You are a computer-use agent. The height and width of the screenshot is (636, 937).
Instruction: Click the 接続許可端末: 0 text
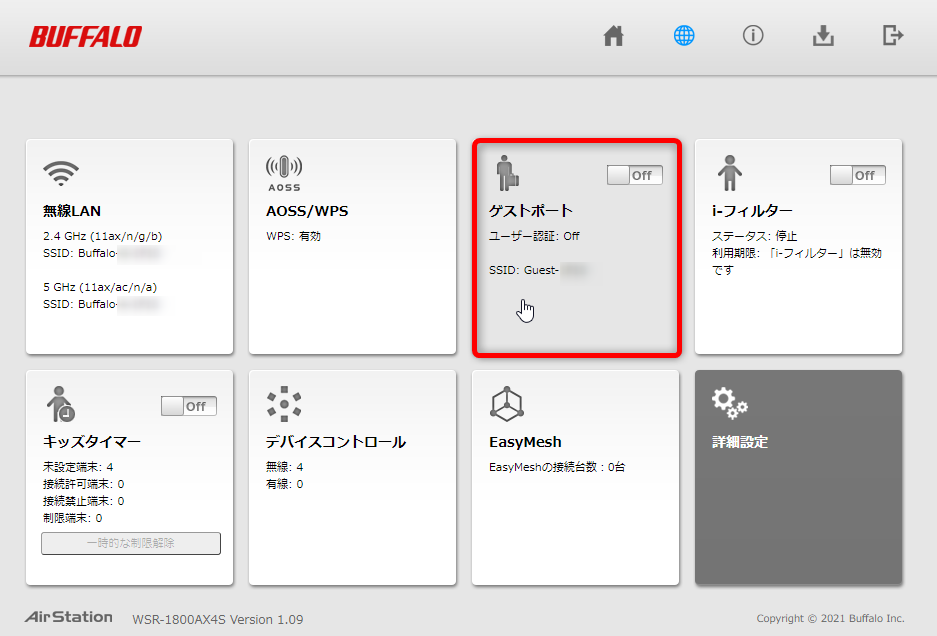84,484
